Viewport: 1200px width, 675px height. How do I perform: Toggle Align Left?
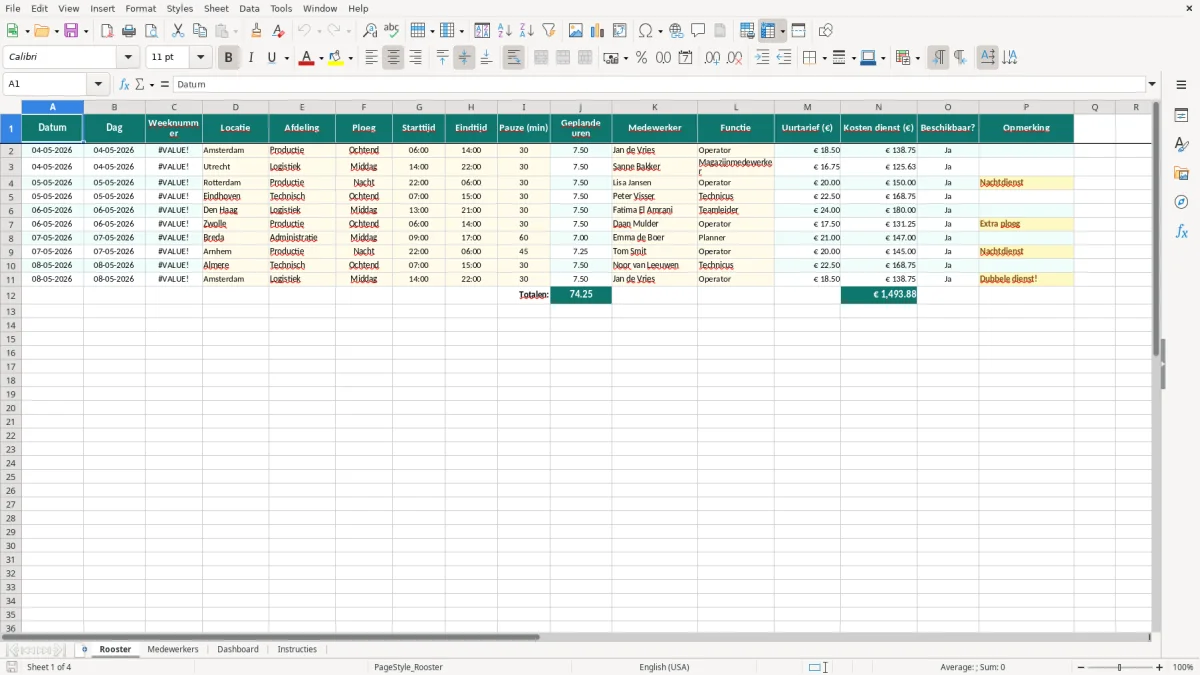371,58
